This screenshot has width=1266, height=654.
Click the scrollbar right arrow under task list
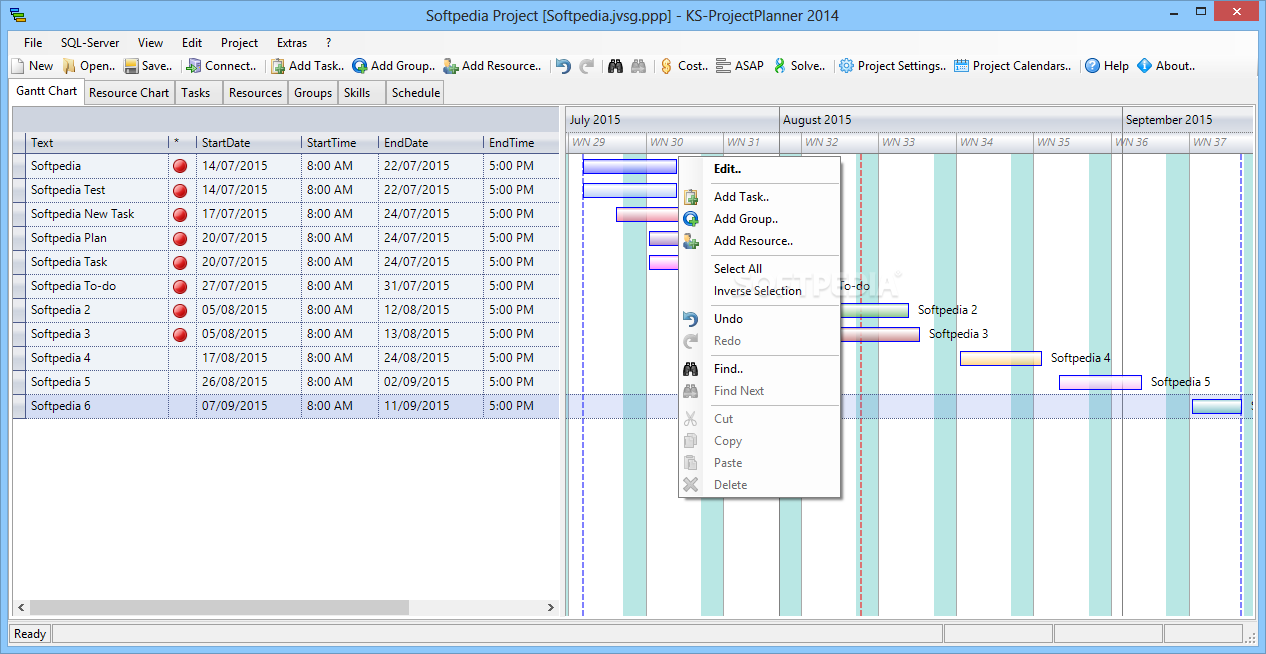coord(550,608)
